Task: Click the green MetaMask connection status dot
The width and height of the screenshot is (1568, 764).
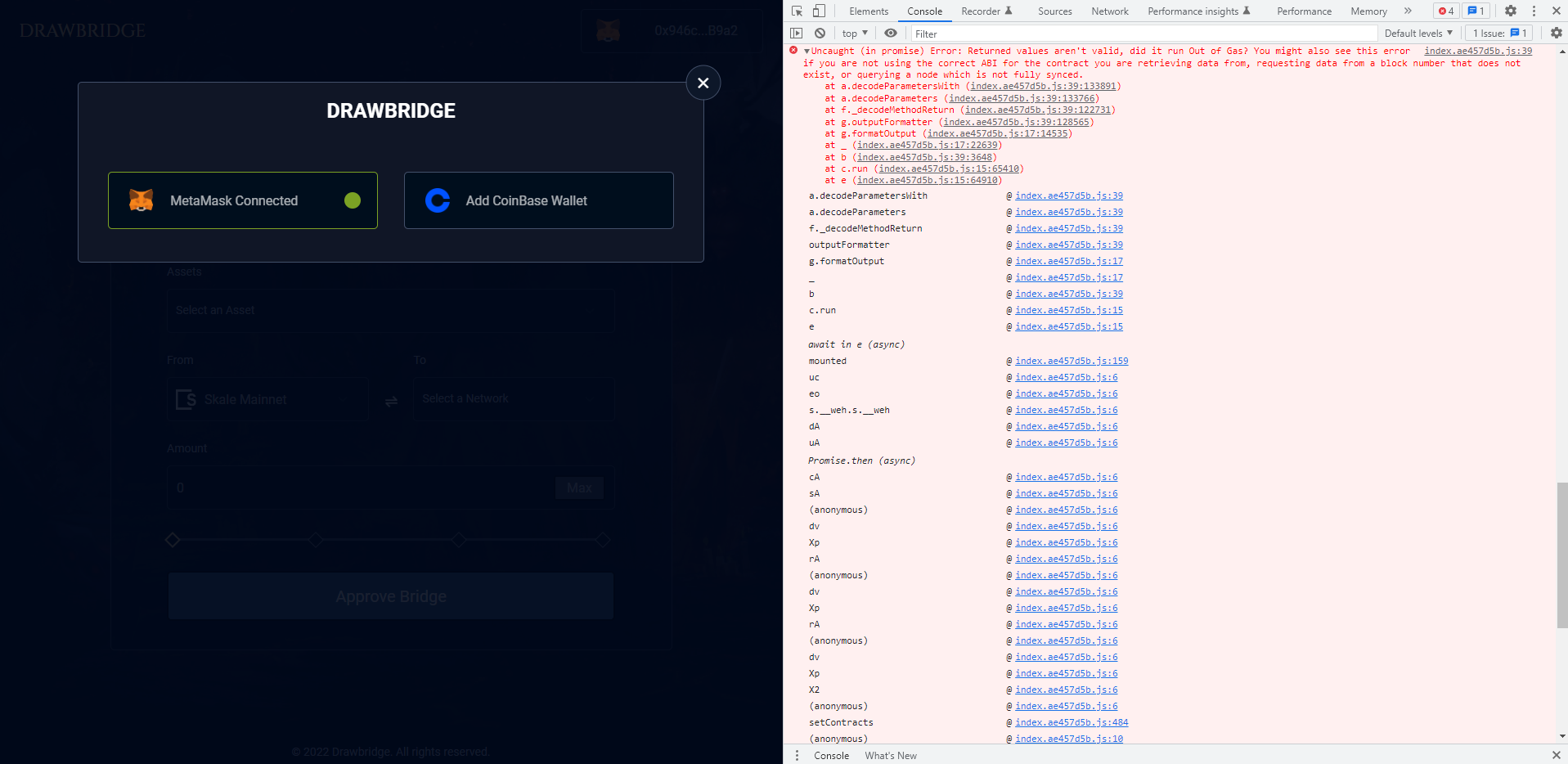Action: (x=352, y=200)
